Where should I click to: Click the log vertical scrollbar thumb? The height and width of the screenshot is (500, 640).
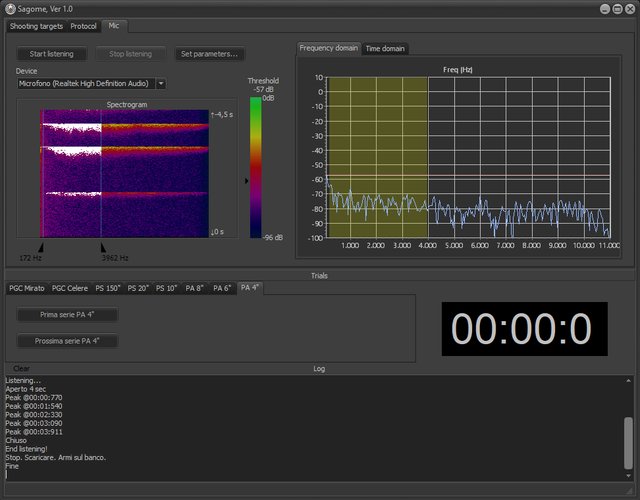point(629,443)
